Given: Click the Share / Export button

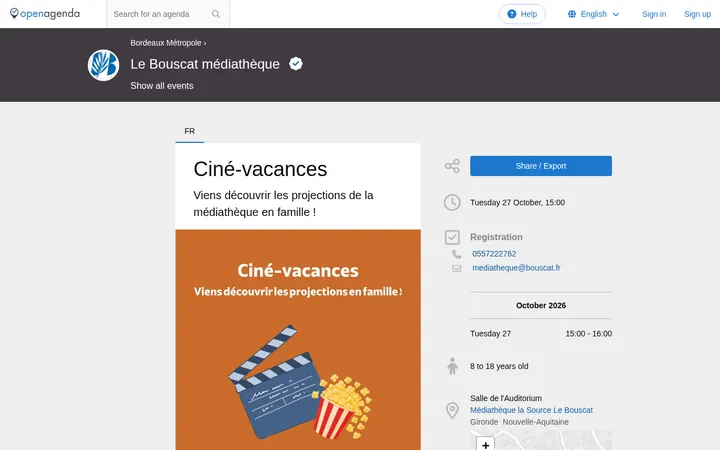Looking at the screenshot, I should click(x=540, y=166).
